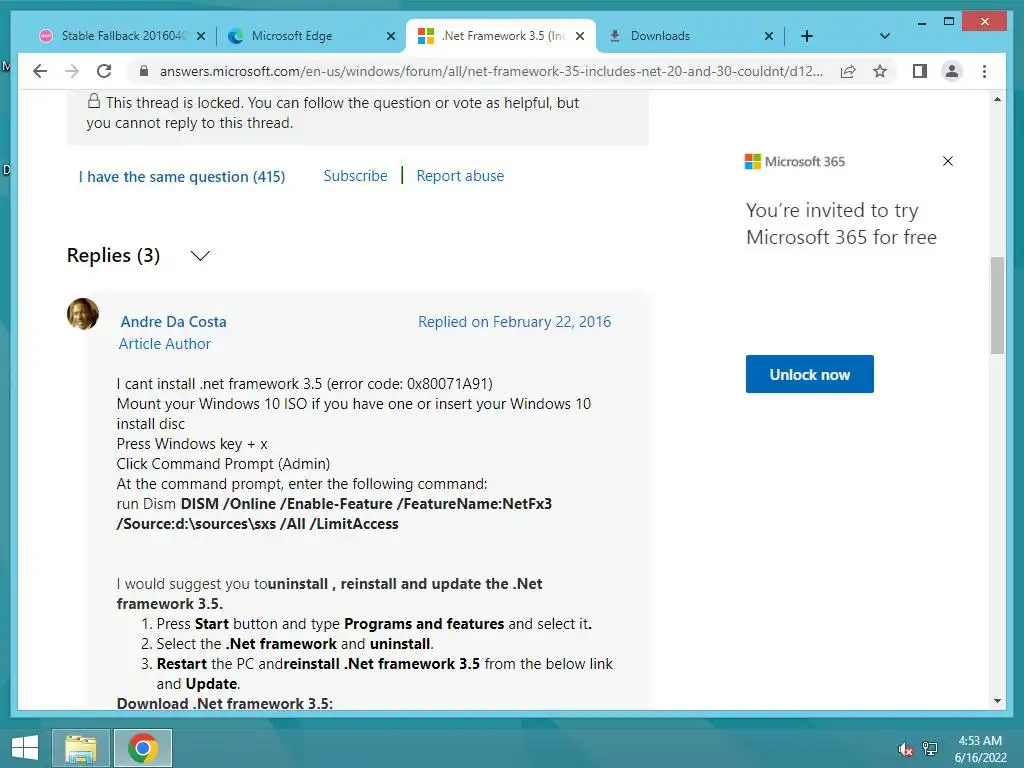1024x768 pixels.
Task: Click page scrollbar down arrow
Action: coord(997,701)
